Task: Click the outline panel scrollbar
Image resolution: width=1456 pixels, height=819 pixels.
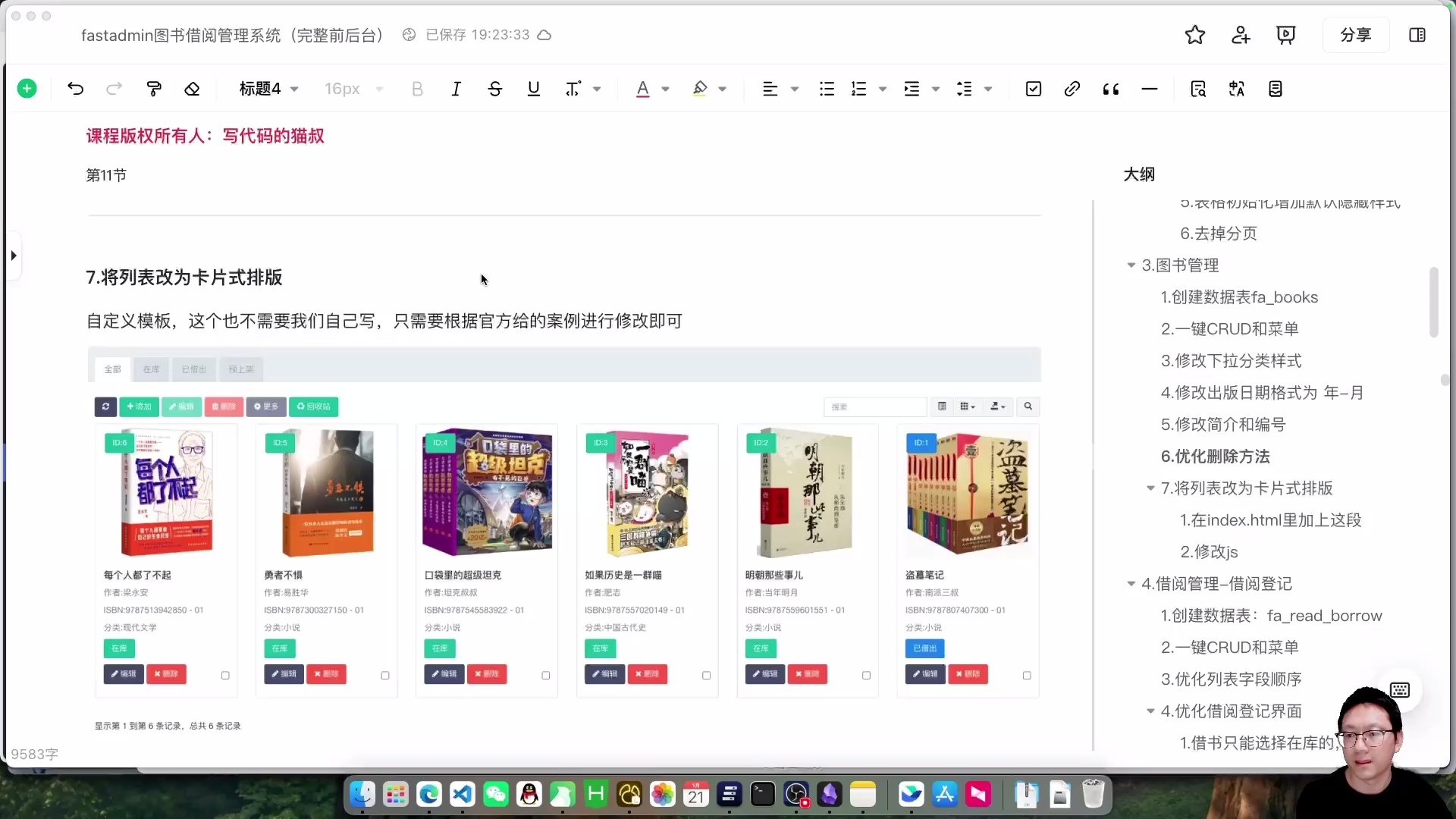Action: (1433, 302)
